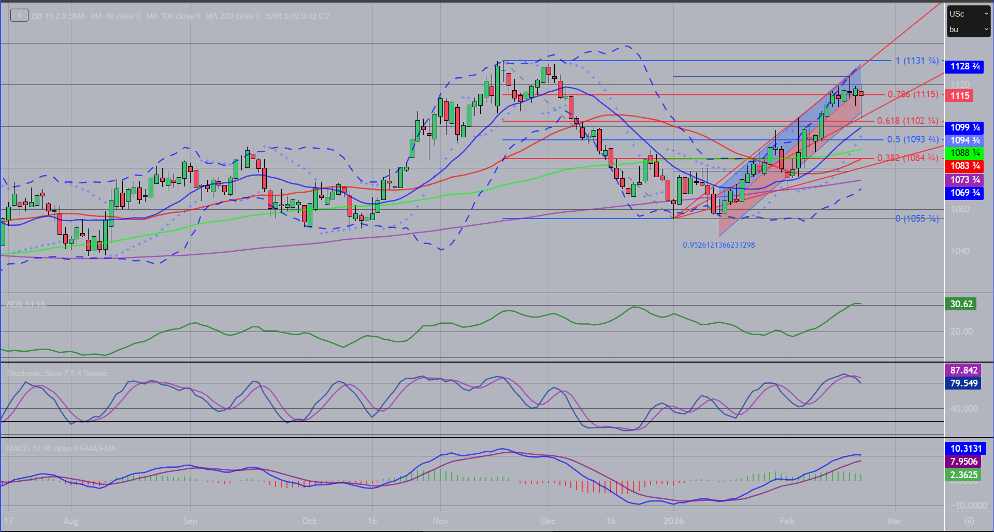Click the ADX 30.62 value label
994x532 pixels.
pyautogui.click(x=959, y=304)
